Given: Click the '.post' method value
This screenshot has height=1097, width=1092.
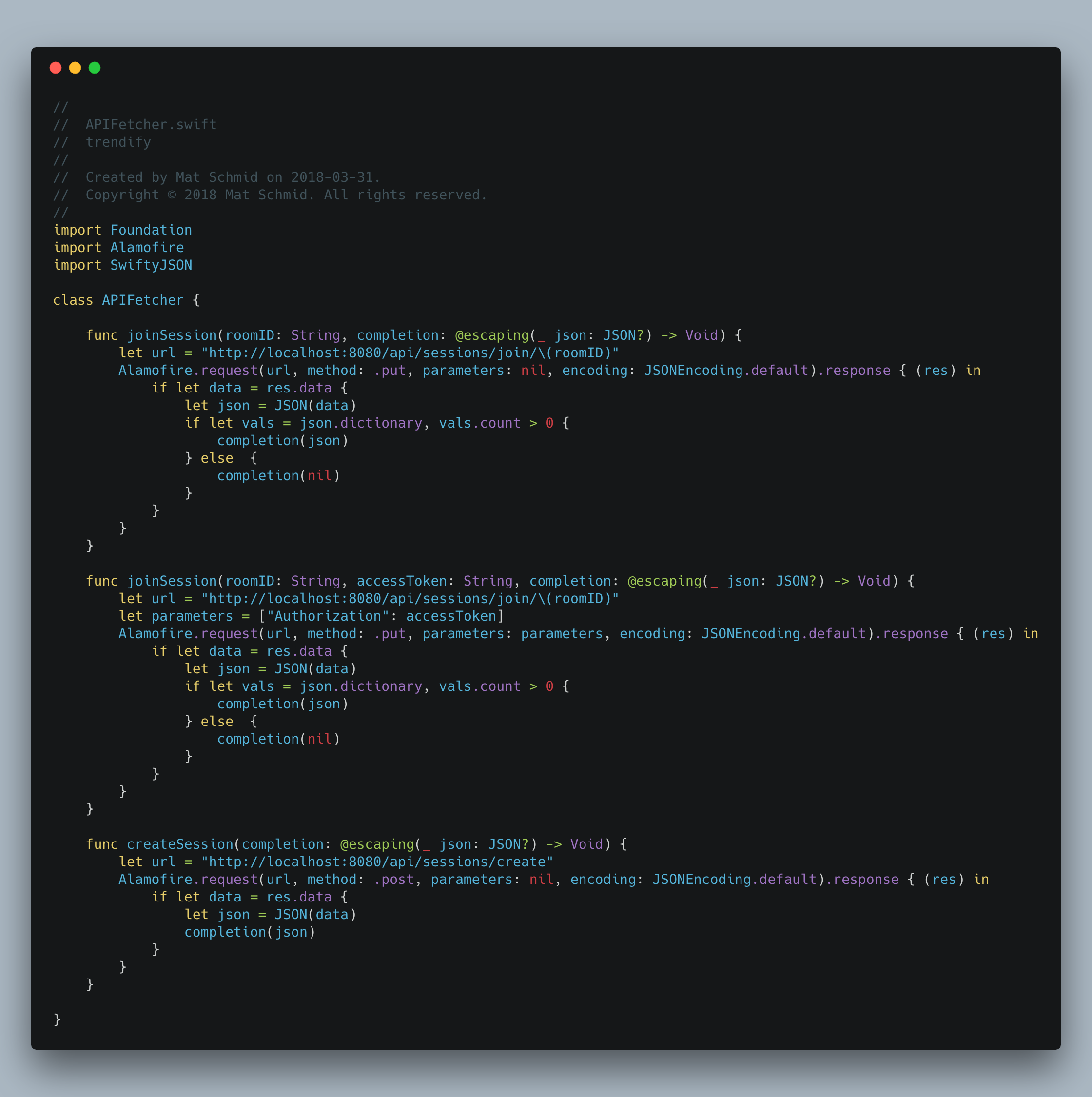Looking at the screenshot, I should coord(393,880).
